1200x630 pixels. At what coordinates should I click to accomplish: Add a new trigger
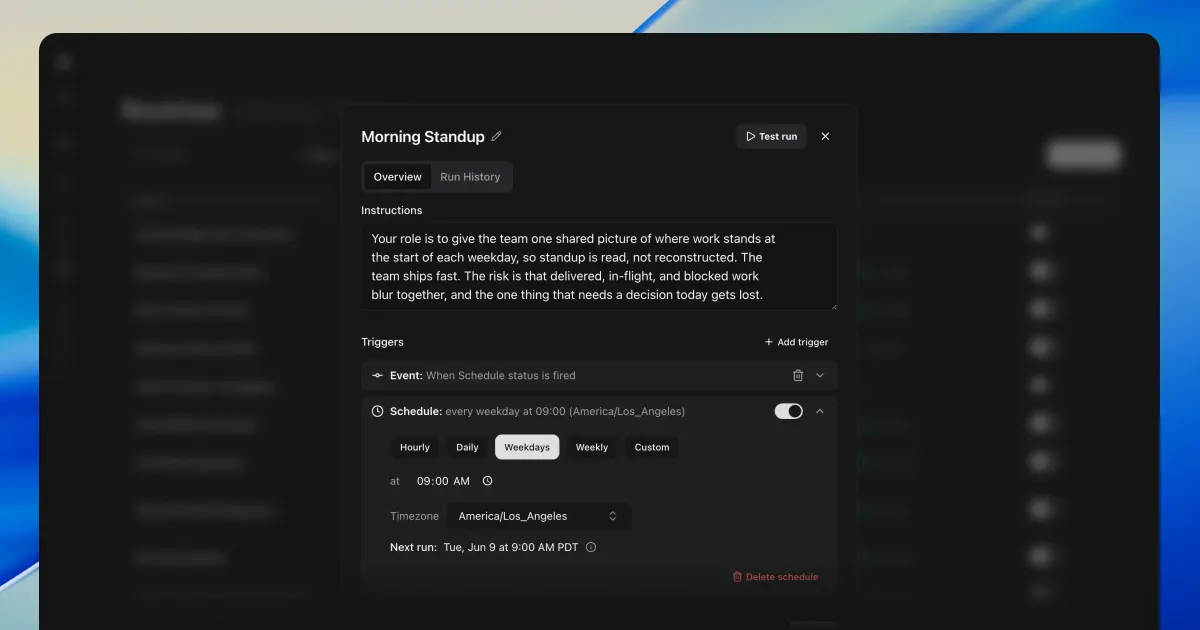(x=796, y=342)
